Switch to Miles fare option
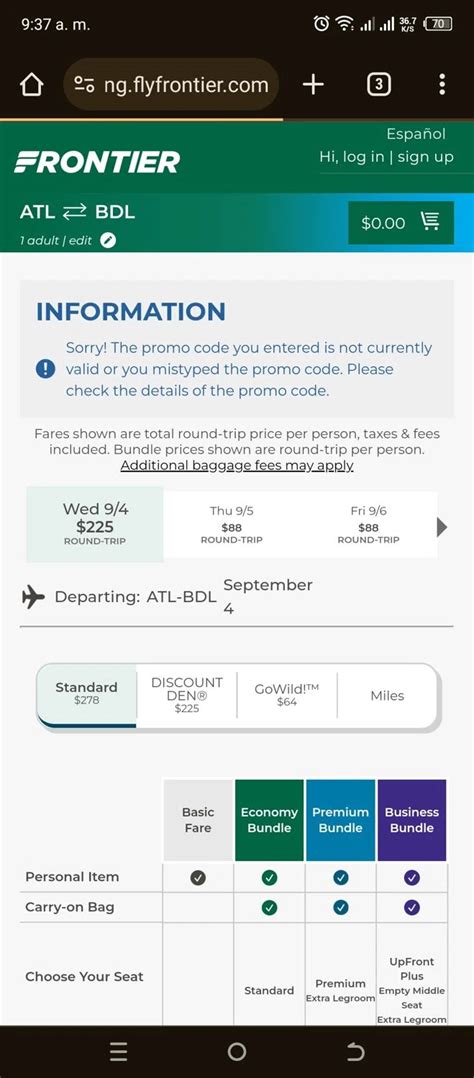Screen dimensions: 474x1078 tap(387, 695)
